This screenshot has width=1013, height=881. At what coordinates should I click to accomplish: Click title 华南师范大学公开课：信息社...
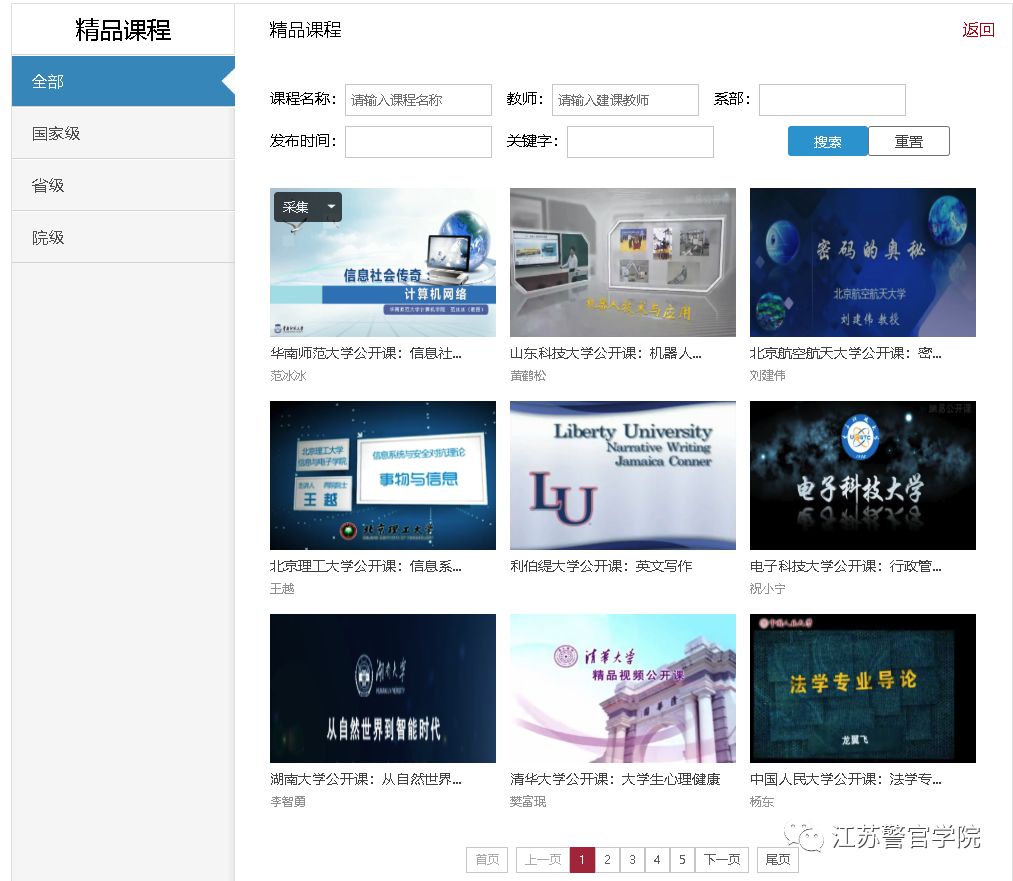coord(366,353)
